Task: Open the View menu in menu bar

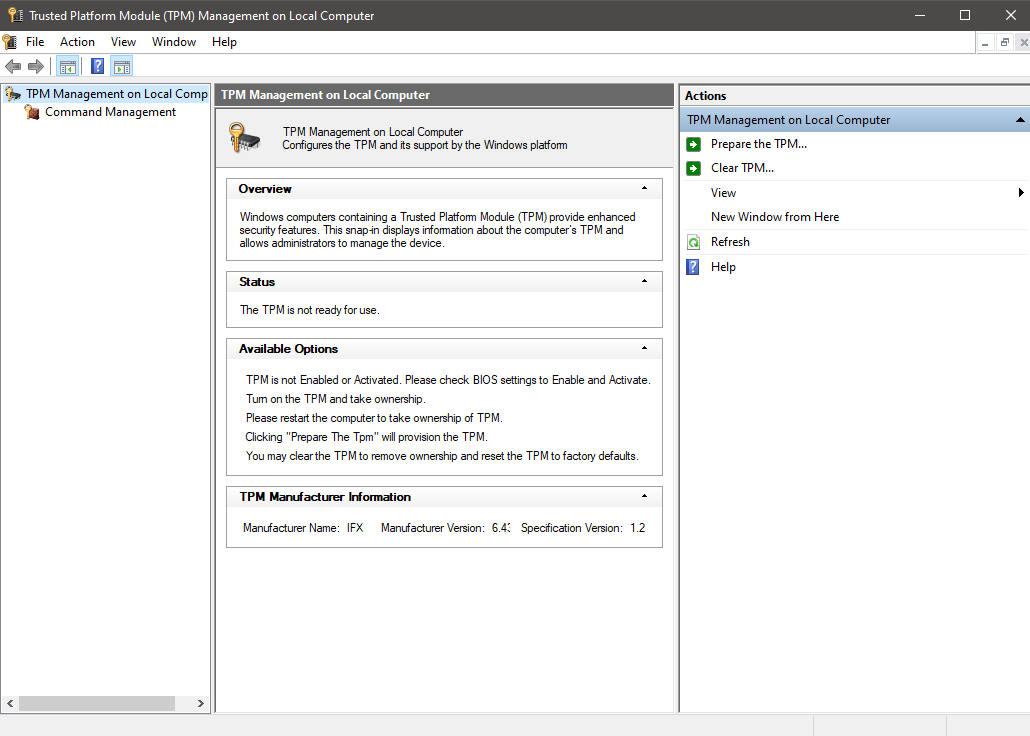Action: [x=123, y=42]
